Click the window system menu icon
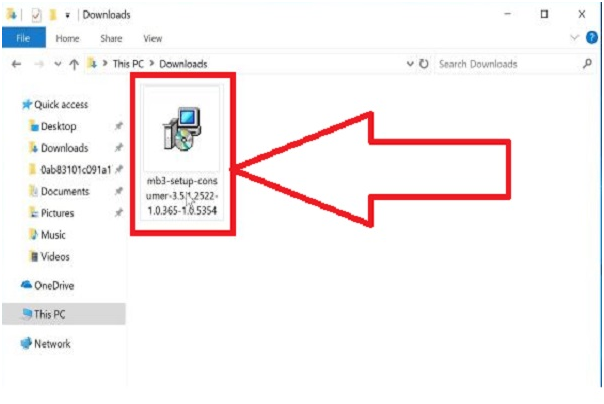Image resolution: width=604 pixels, height=404 pixels. point(11,15)
